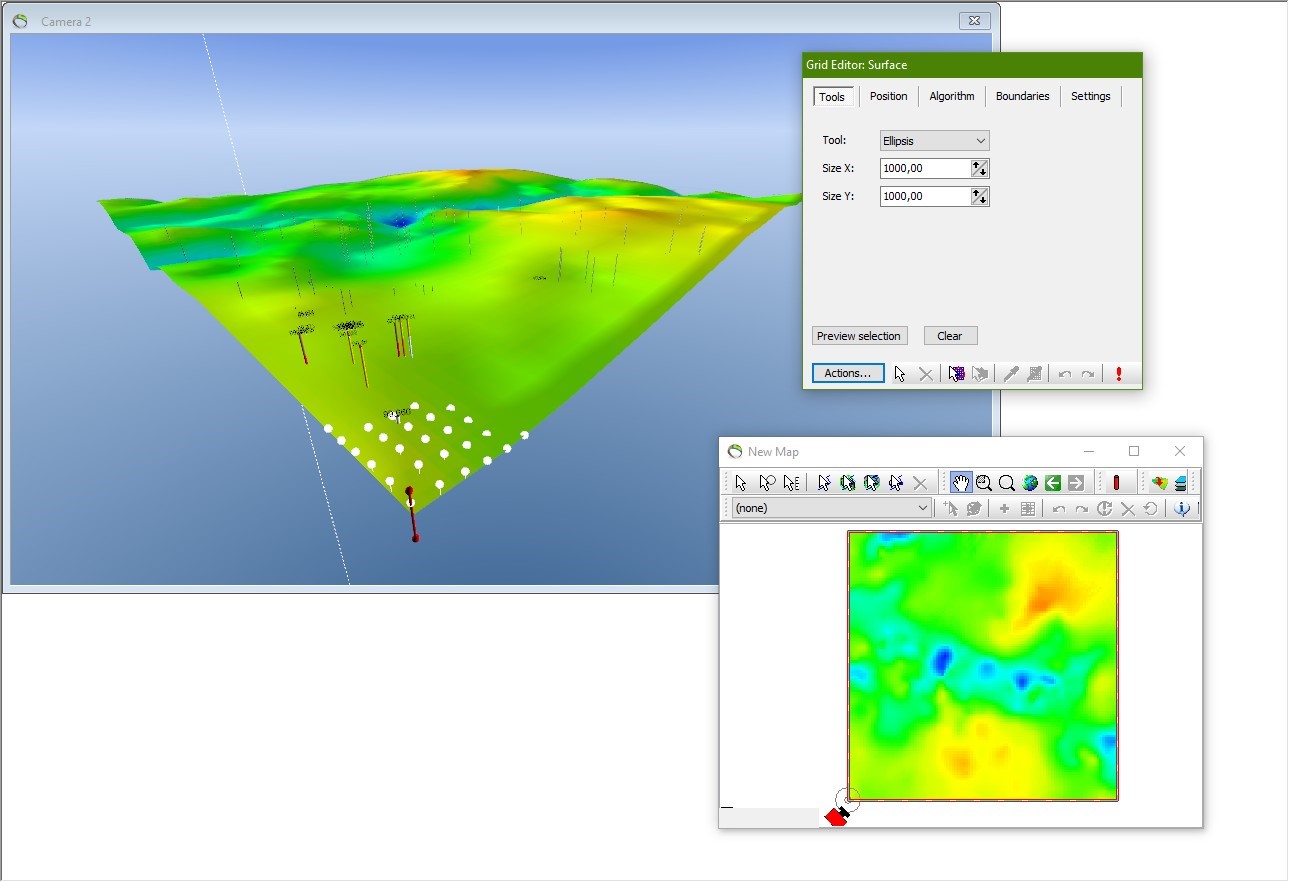1289x882 pixels.
Task: Click Size Y spinner arrows
Action: click(x=980, y=196)
